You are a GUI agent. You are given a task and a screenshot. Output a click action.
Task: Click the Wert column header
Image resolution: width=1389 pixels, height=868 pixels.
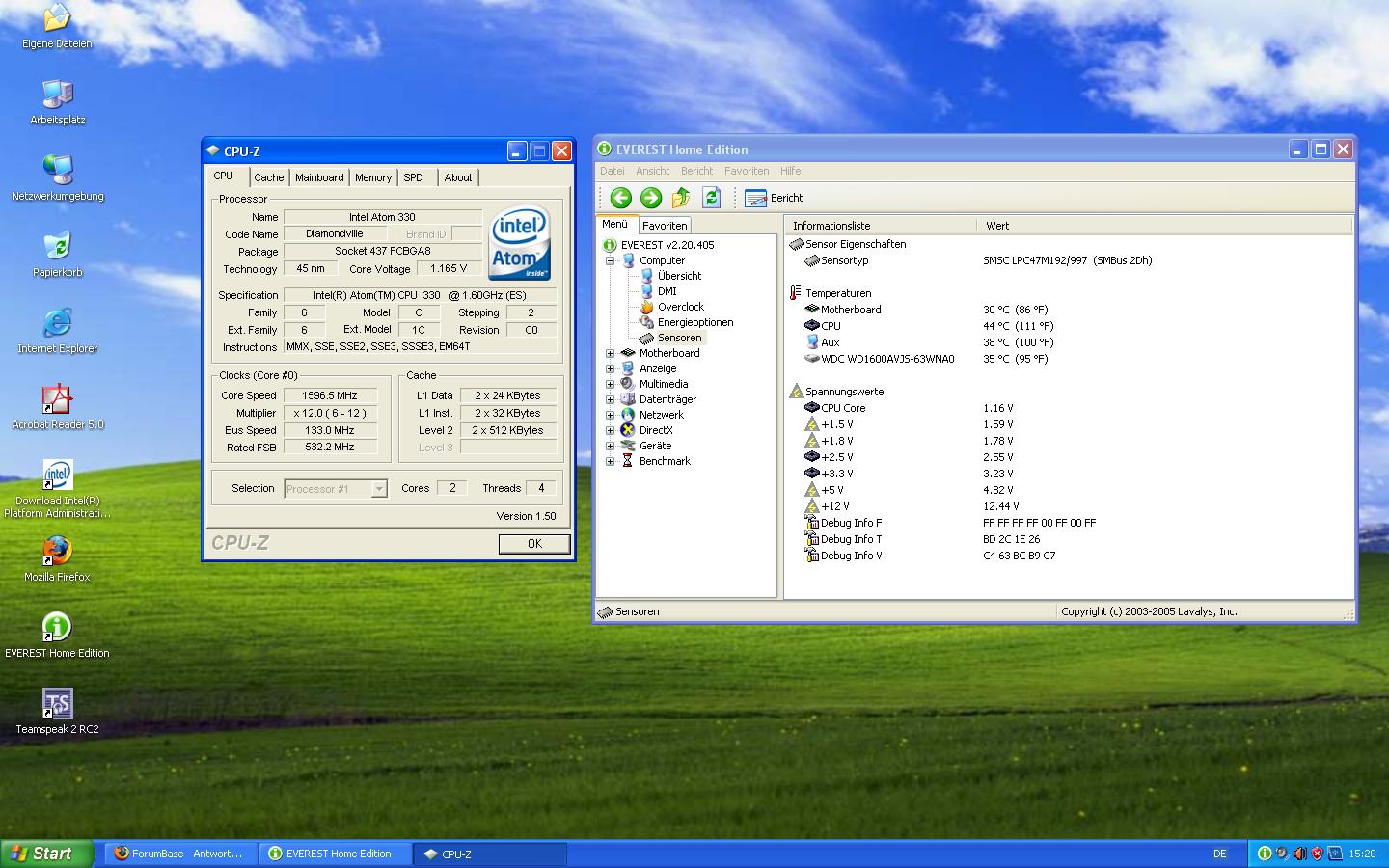point(1164,226)
